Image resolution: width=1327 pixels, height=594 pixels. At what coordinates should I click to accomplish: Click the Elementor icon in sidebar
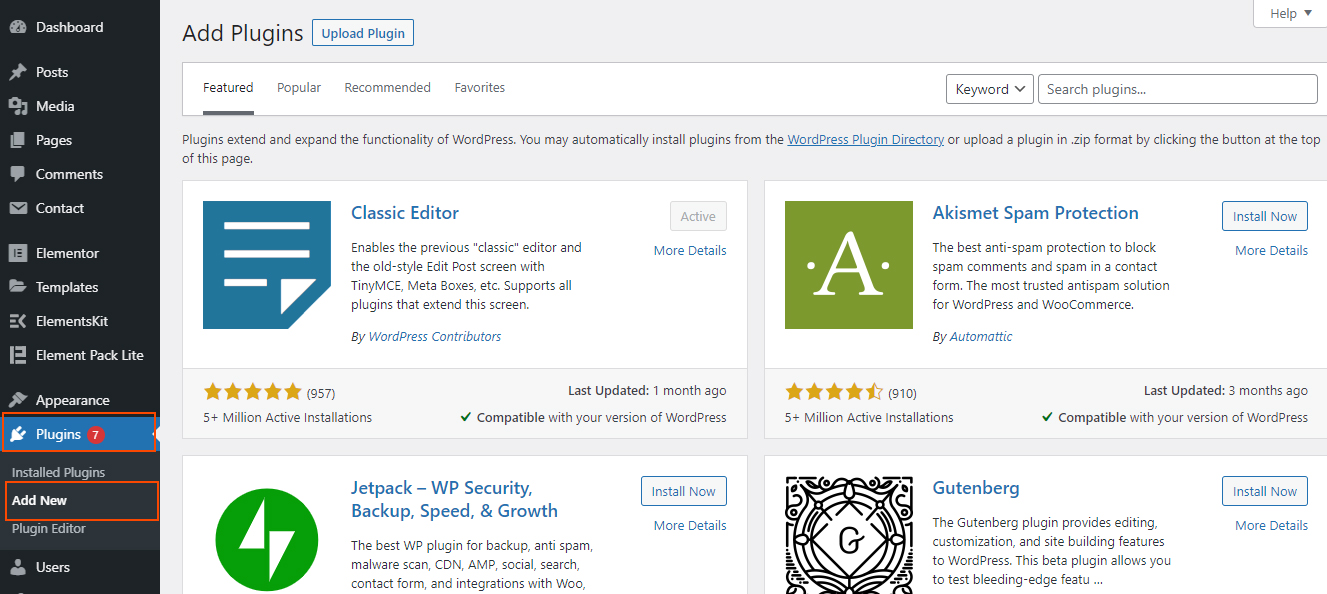[18, 253]
